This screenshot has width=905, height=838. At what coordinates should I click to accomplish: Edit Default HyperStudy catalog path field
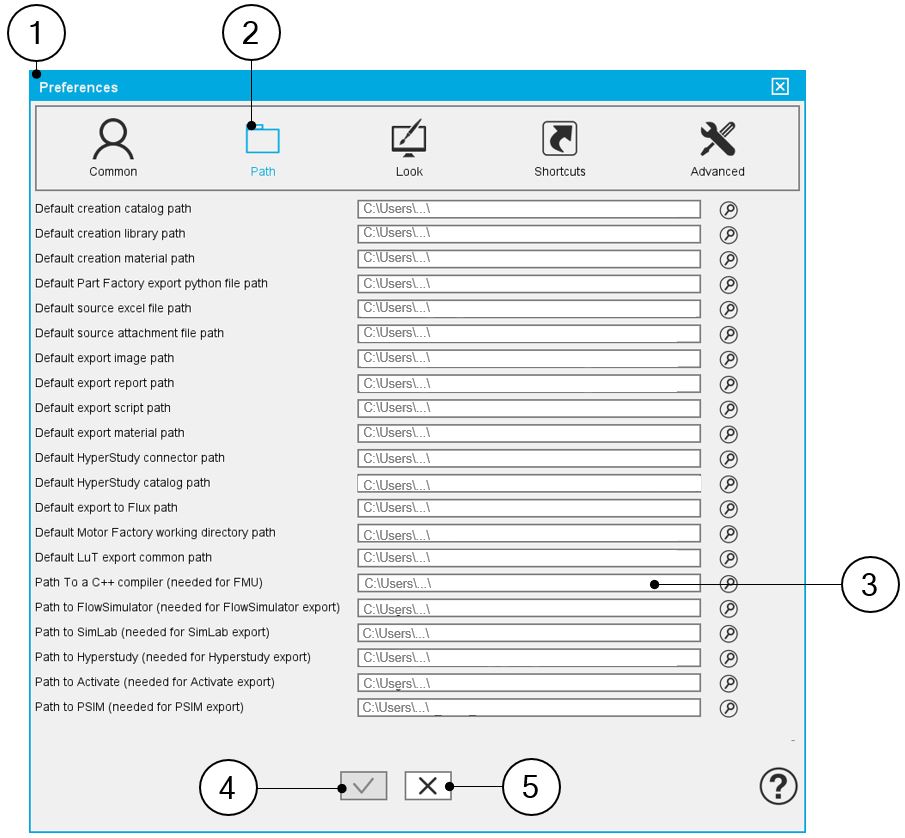coord(529,484)
